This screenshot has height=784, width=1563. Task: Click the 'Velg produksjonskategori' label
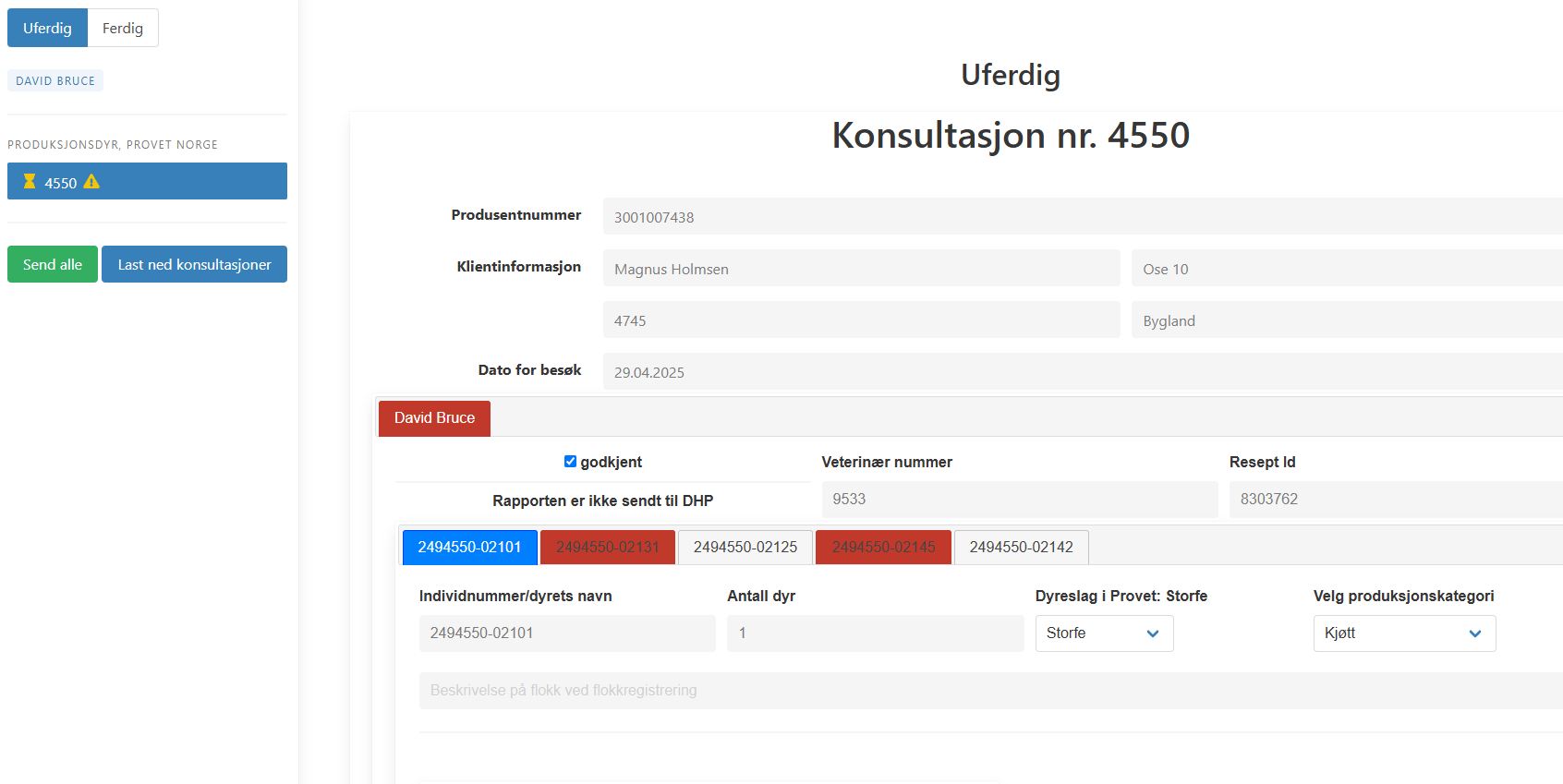[1403, 596]
